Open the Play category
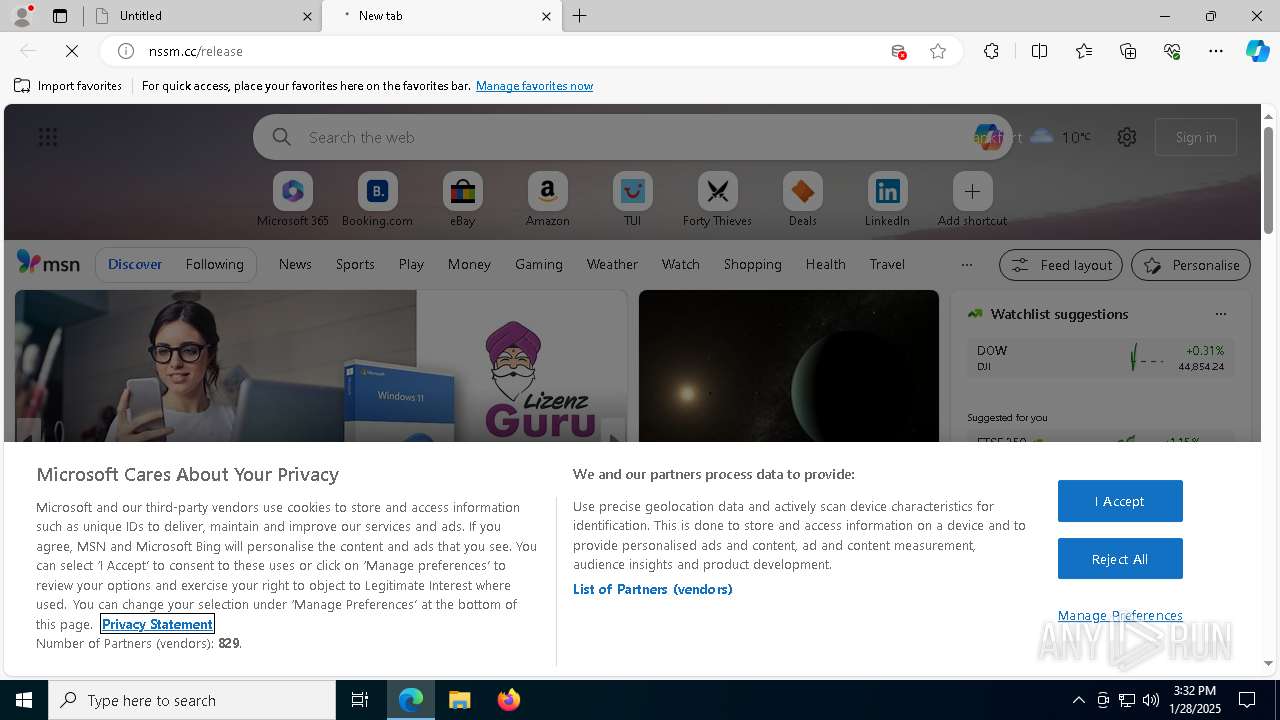Image resolution: width=1280 pixels, height=720 pixels. (411, 264)
